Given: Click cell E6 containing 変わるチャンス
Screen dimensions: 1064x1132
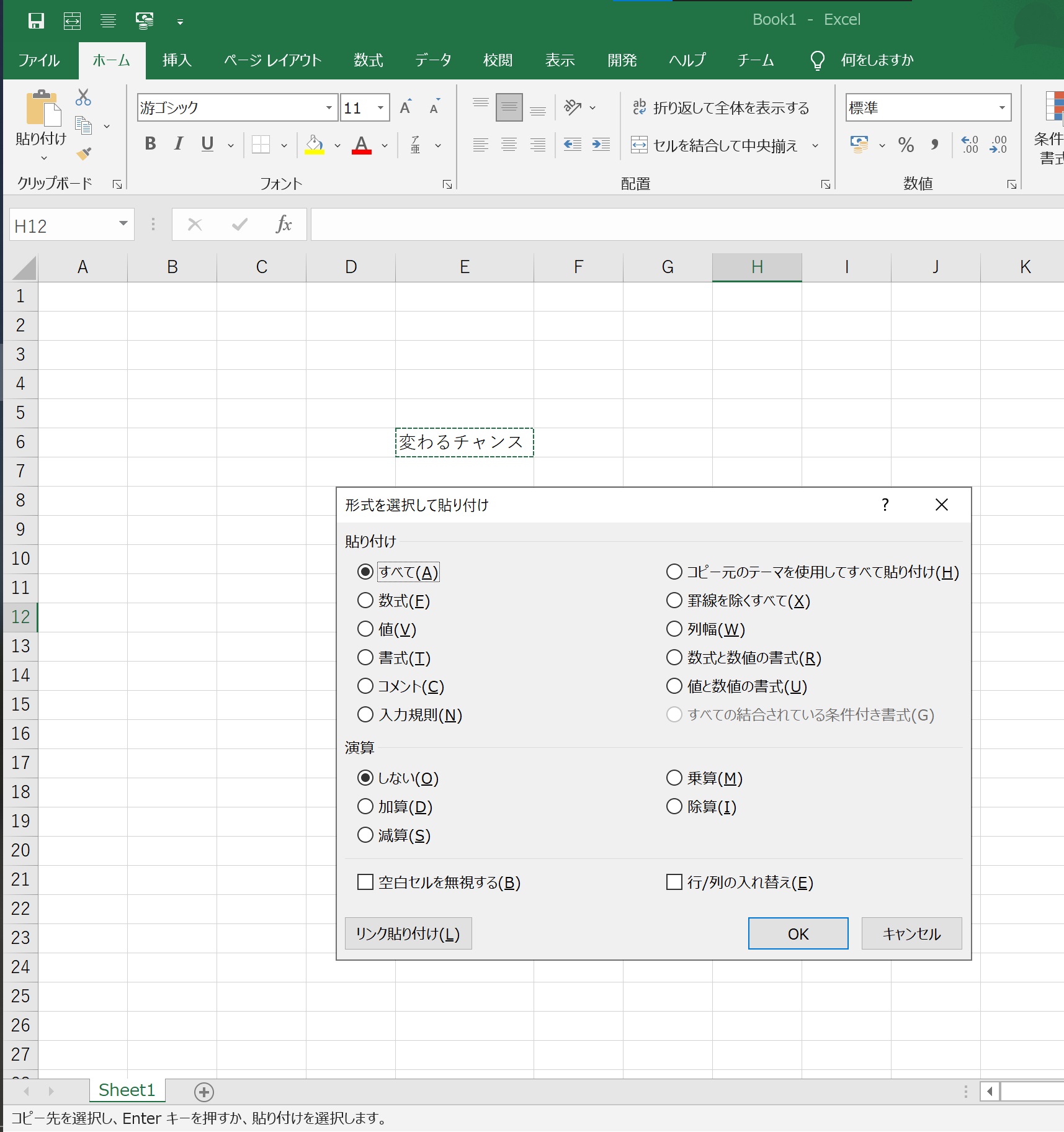Looking at the screenshot, I should tap(464, 442).
